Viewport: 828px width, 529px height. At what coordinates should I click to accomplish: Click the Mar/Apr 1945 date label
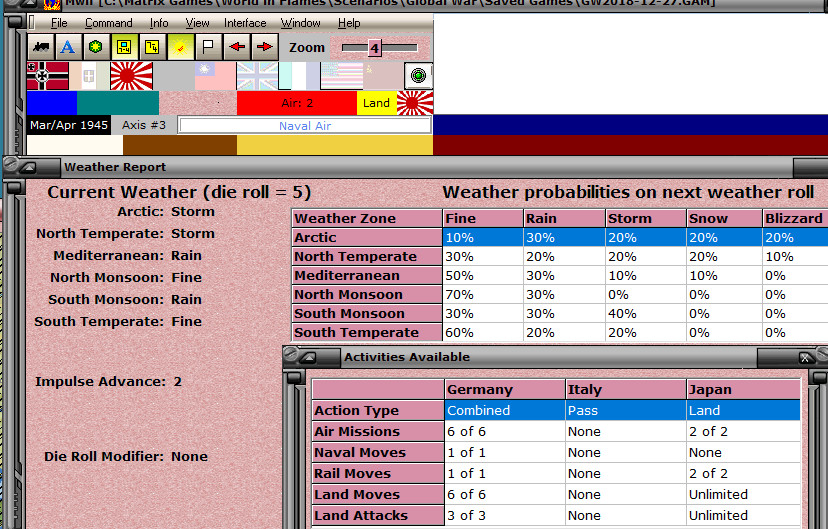(69, 125)
